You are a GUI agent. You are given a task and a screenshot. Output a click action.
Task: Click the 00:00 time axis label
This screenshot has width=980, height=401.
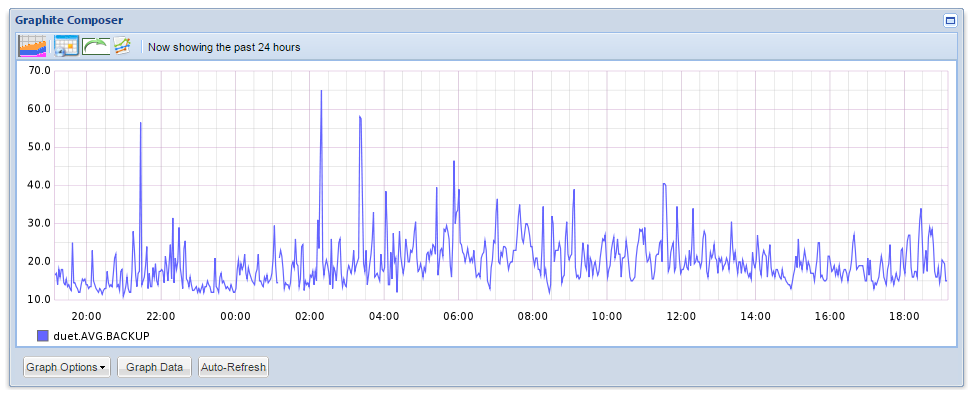pyautogui.click(x=235, y=316)
